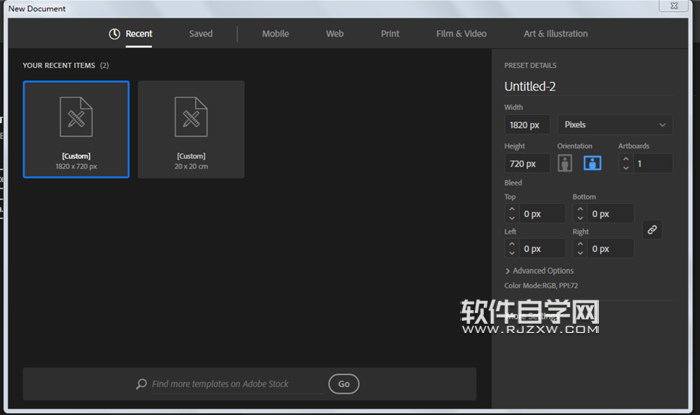Click the Adobe Stock search magnifier icon
Viewport: 700px width, 415px height.
pyautogui.click(x=142, y=384)
